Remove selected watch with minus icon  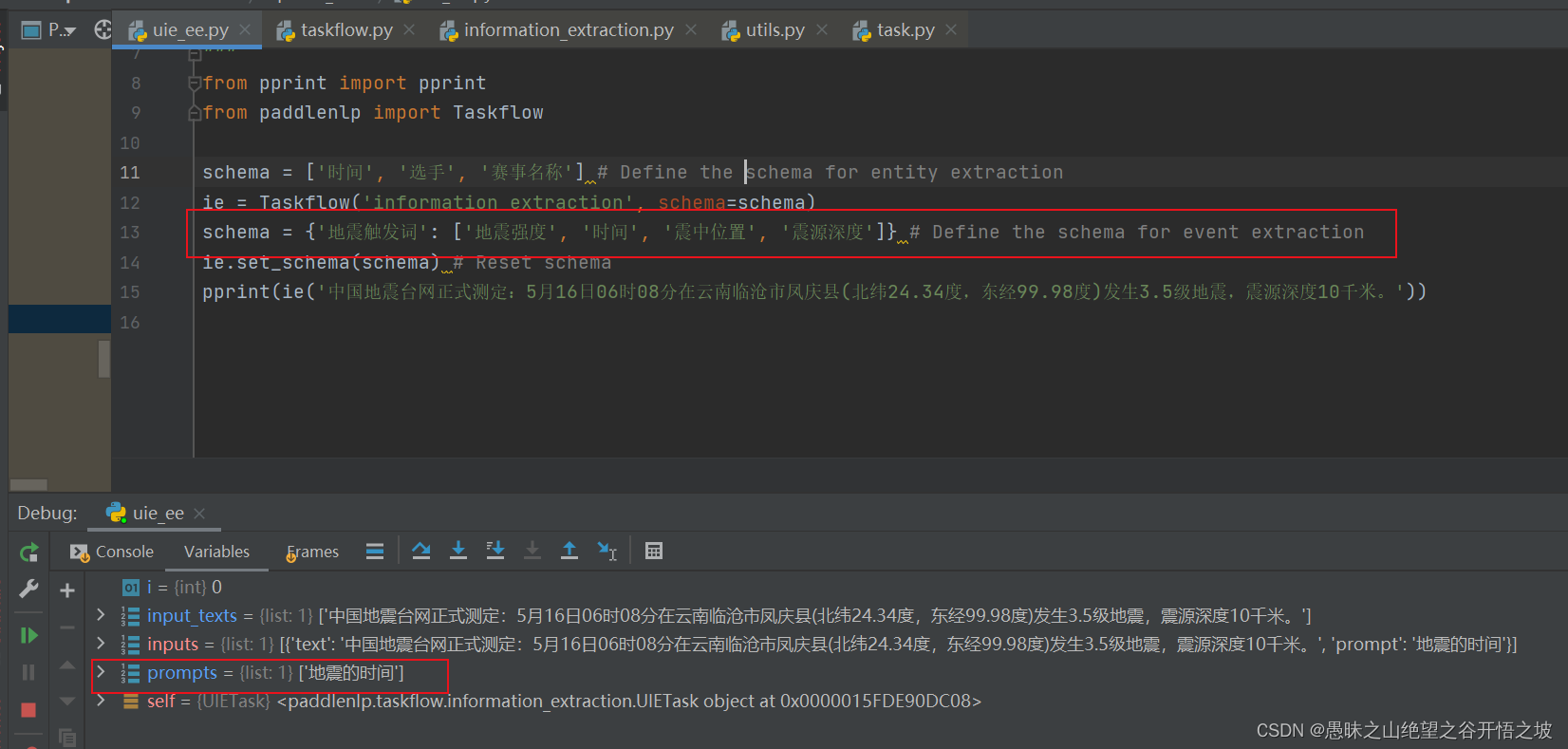67,627
